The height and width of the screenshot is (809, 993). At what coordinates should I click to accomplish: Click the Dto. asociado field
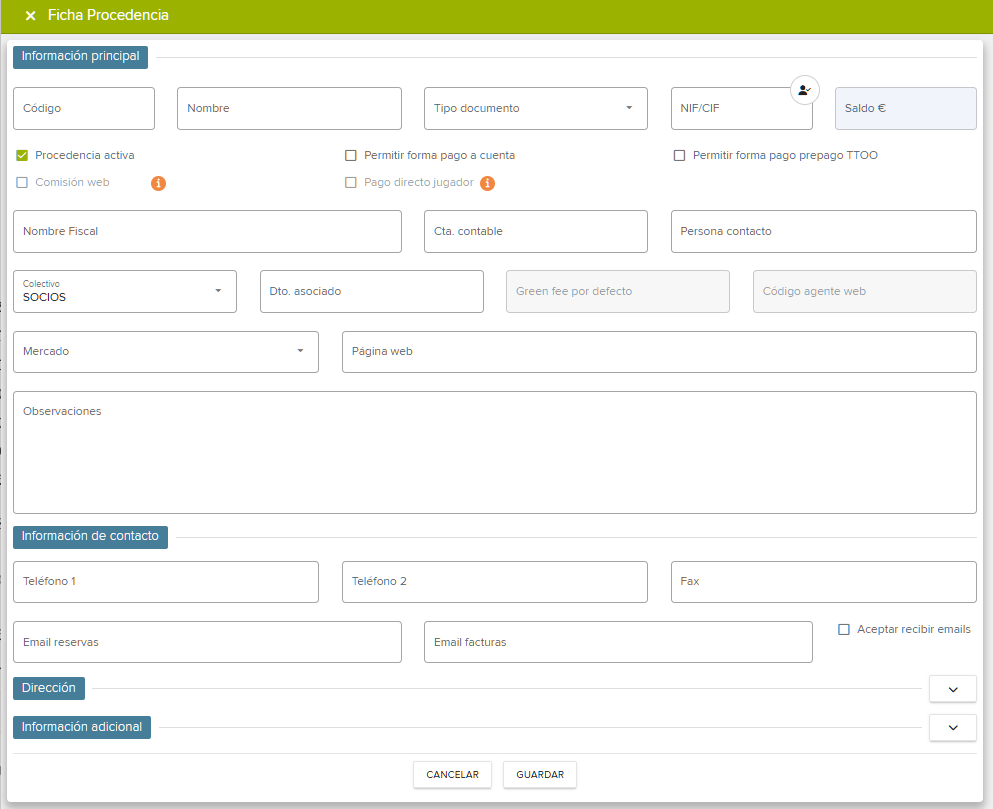pyautogui.click(x=372, y=291)
